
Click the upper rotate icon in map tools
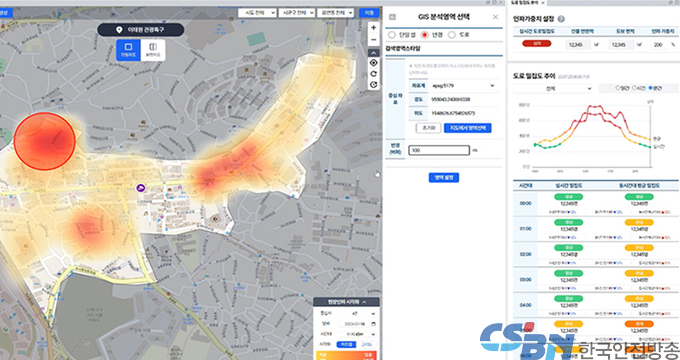click(373, 74)
